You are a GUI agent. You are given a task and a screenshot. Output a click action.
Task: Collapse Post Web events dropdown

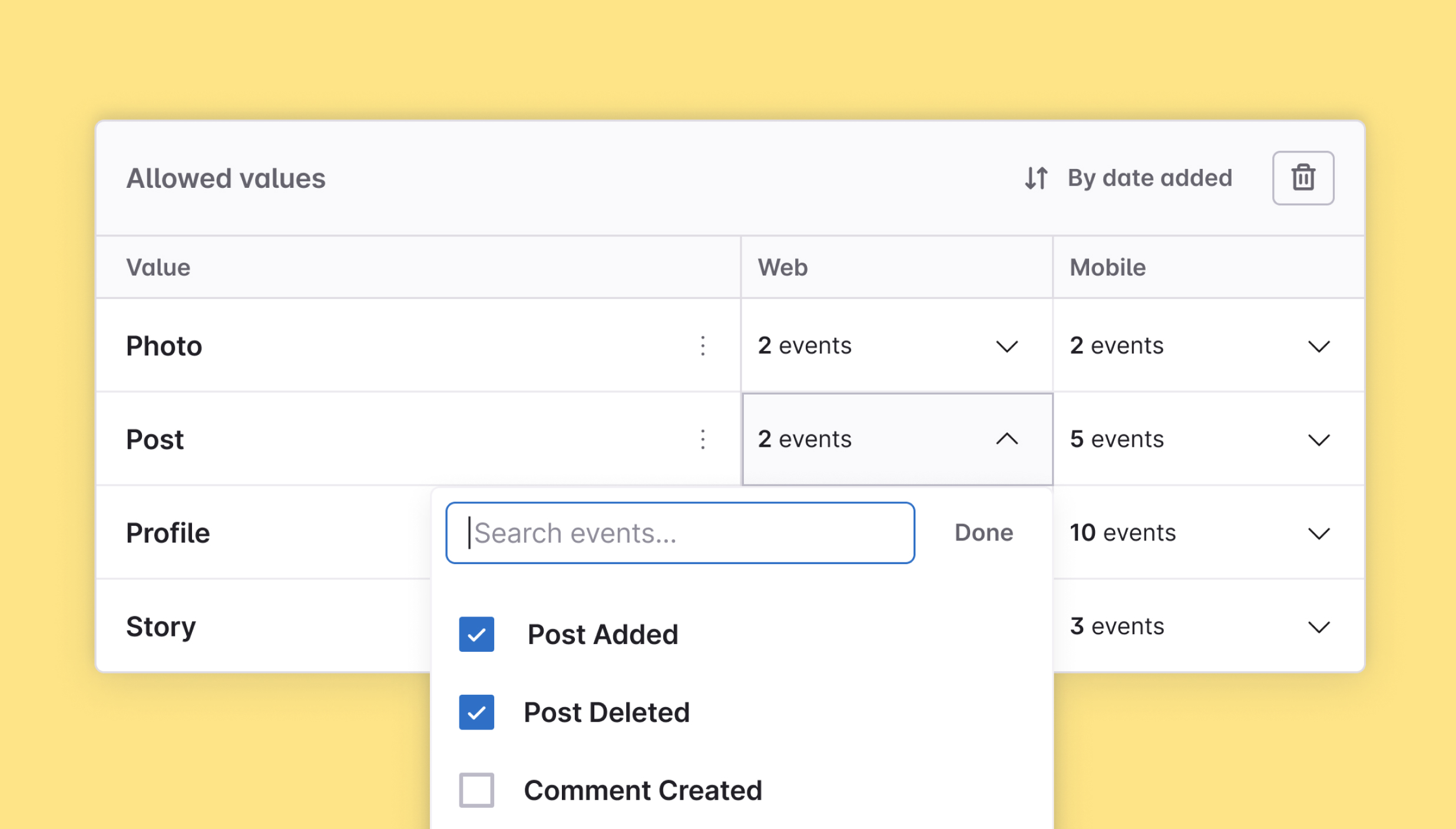(1007, 439)
